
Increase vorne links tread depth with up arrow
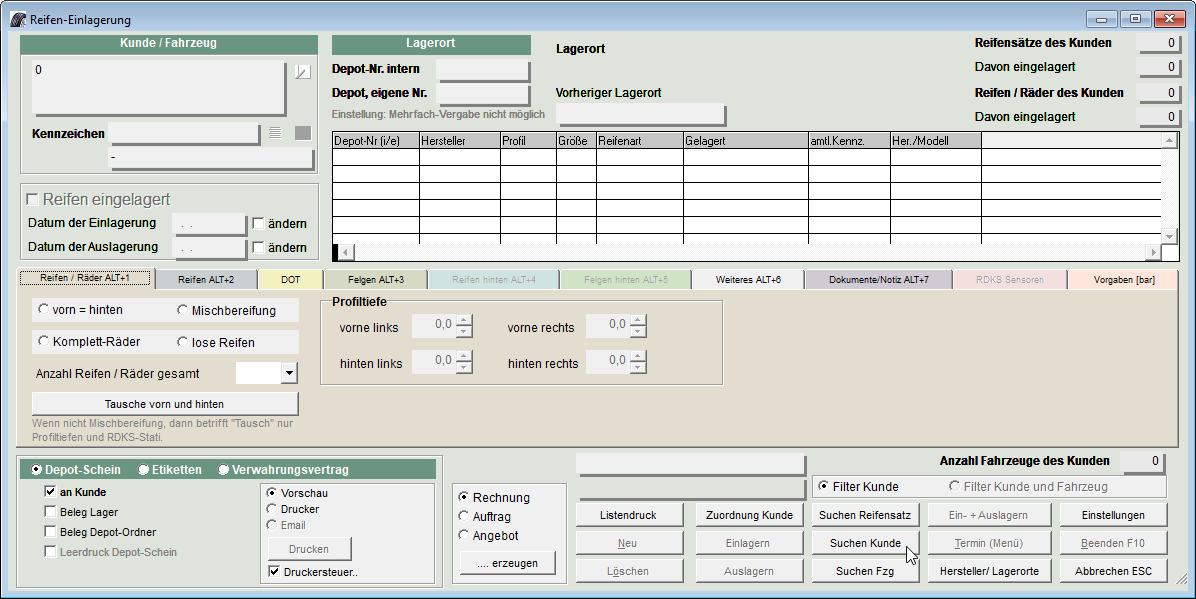tap(464, 320)
